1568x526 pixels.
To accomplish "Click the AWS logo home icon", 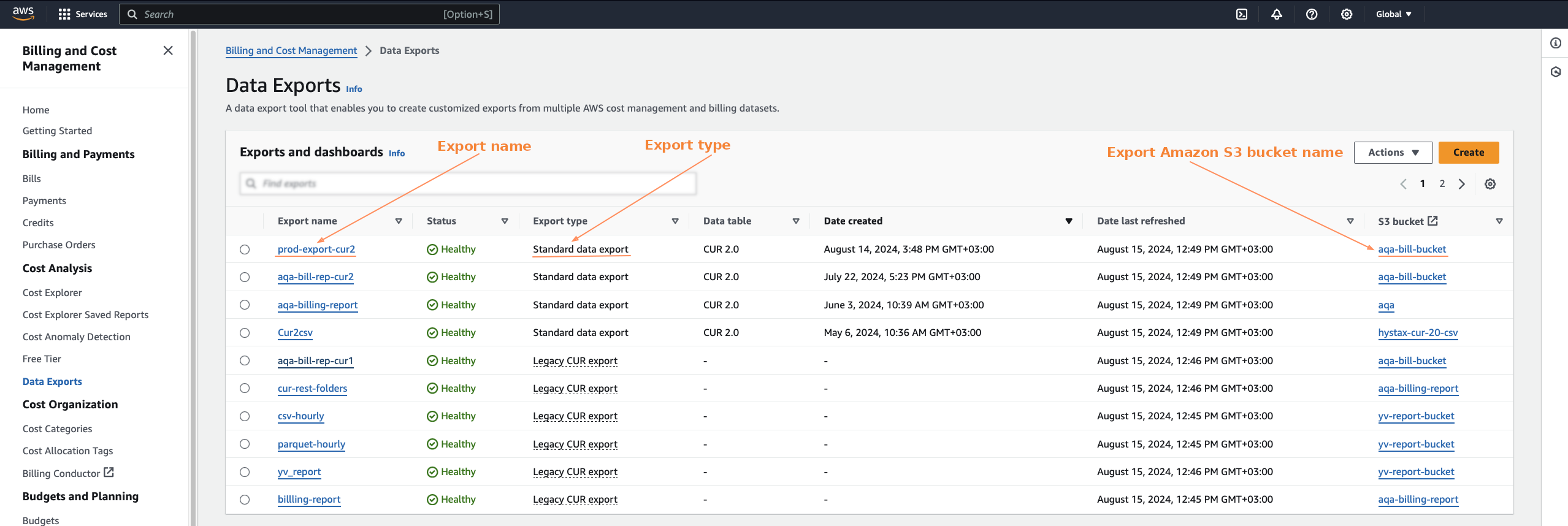I will click(23, 13).
